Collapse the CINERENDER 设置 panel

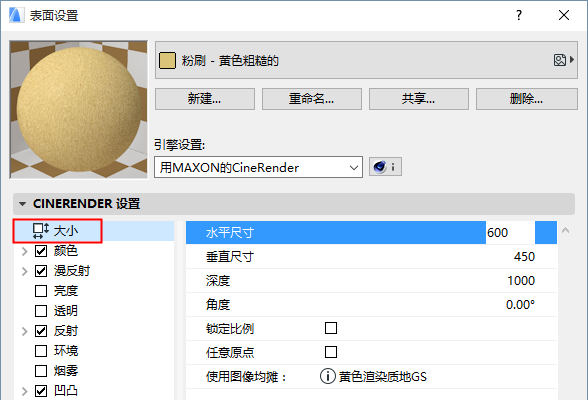(x=22, y=204)
